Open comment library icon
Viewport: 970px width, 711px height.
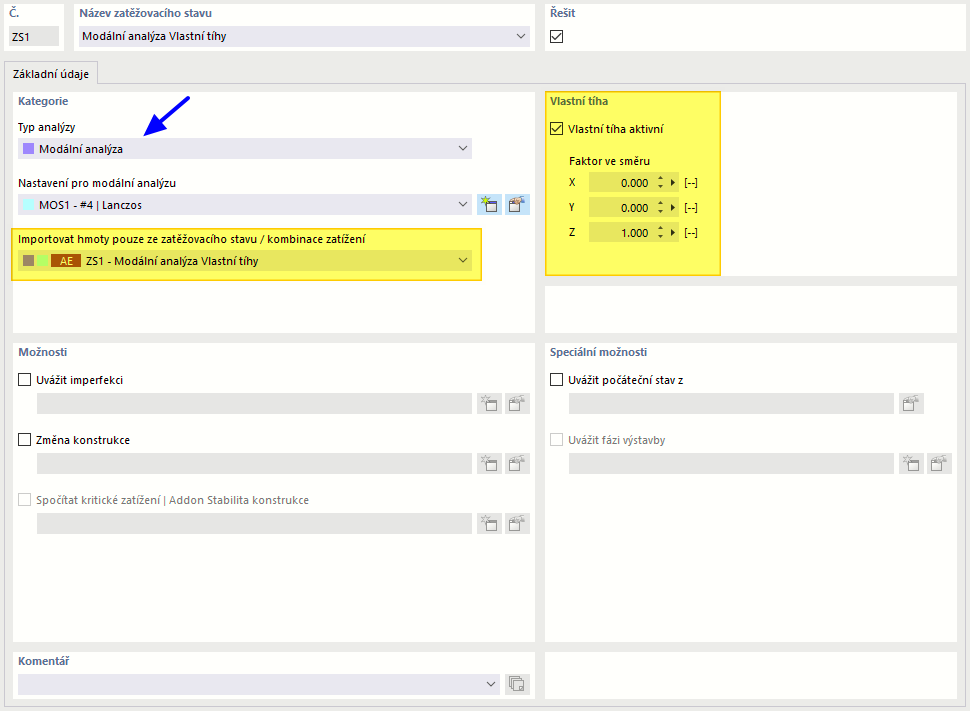click(517, 684)
